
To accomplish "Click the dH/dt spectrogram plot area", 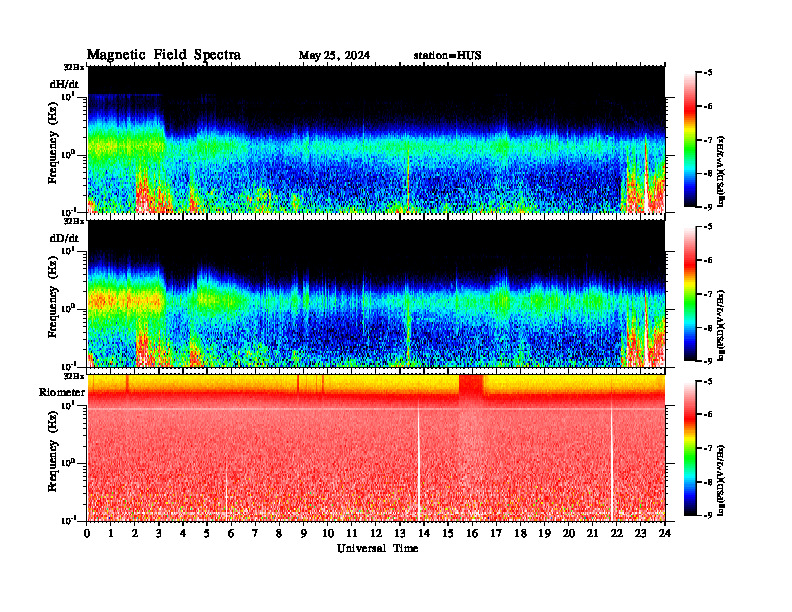I will [x=376, y=139].
